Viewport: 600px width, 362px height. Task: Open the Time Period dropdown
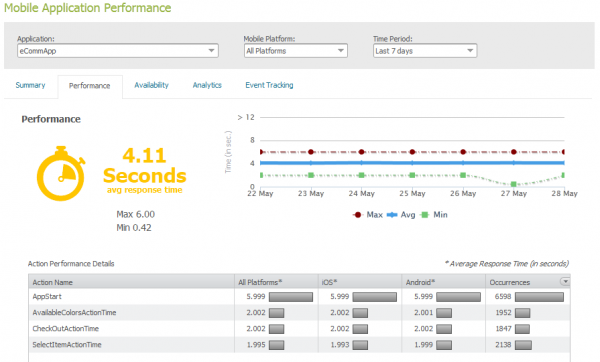[425, 51]
